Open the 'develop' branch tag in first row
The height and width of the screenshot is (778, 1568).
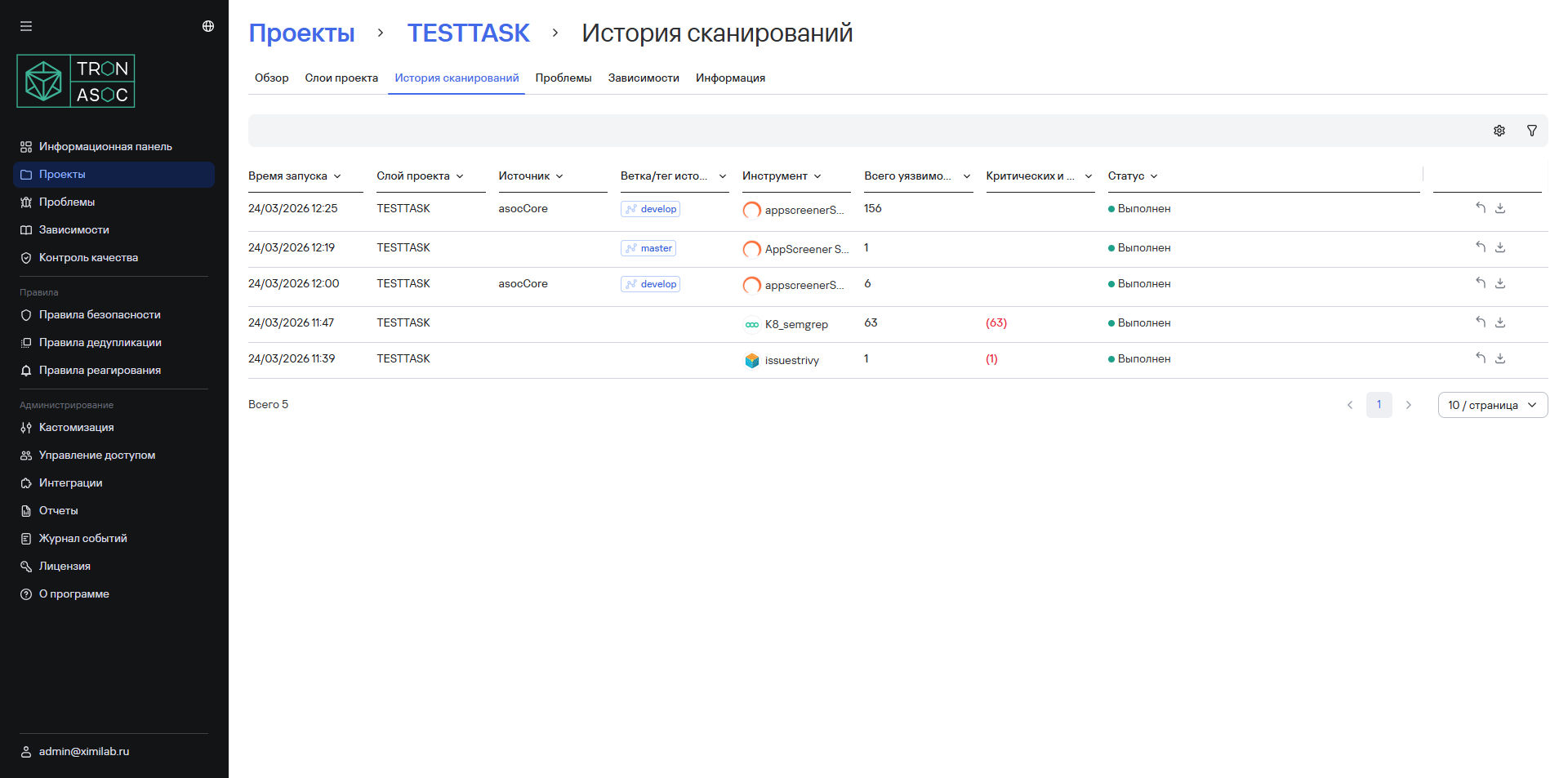(650, 208)
